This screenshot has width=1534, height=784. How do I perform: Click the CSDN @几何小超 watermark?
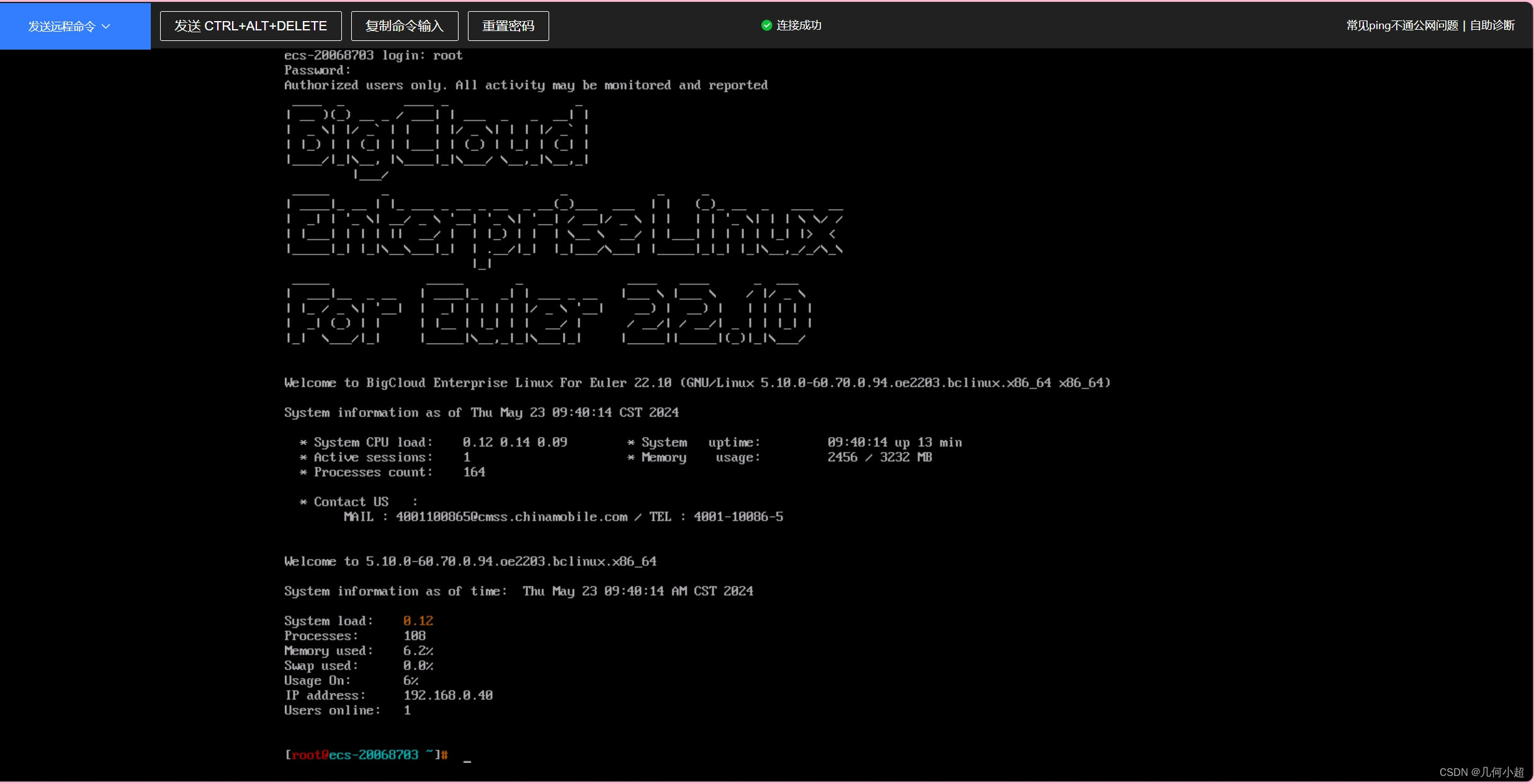pos(1481,772)
